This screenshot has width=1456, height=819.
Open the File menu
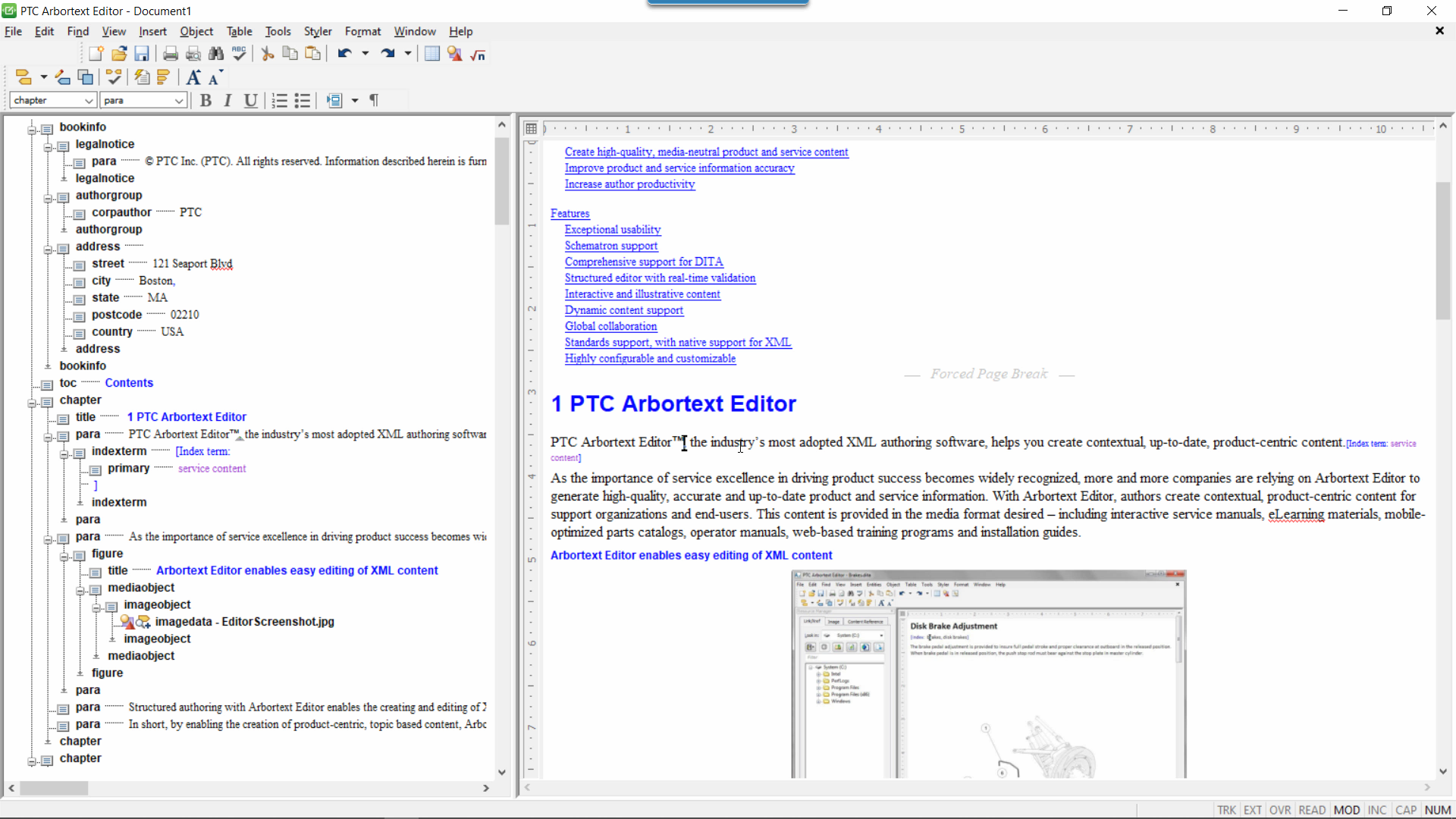13,31
